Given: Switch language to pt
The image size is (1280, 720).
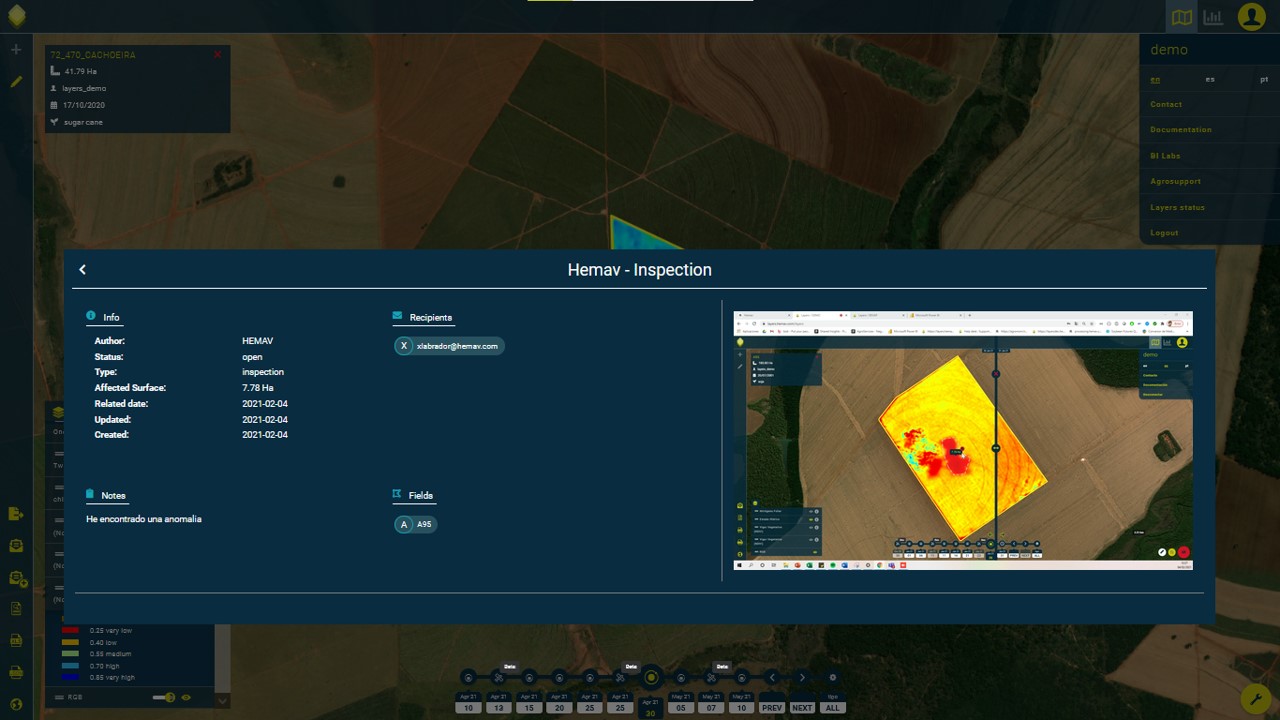Looking at the screenshot, I should pyautogui.click(x=1264, y=79).
